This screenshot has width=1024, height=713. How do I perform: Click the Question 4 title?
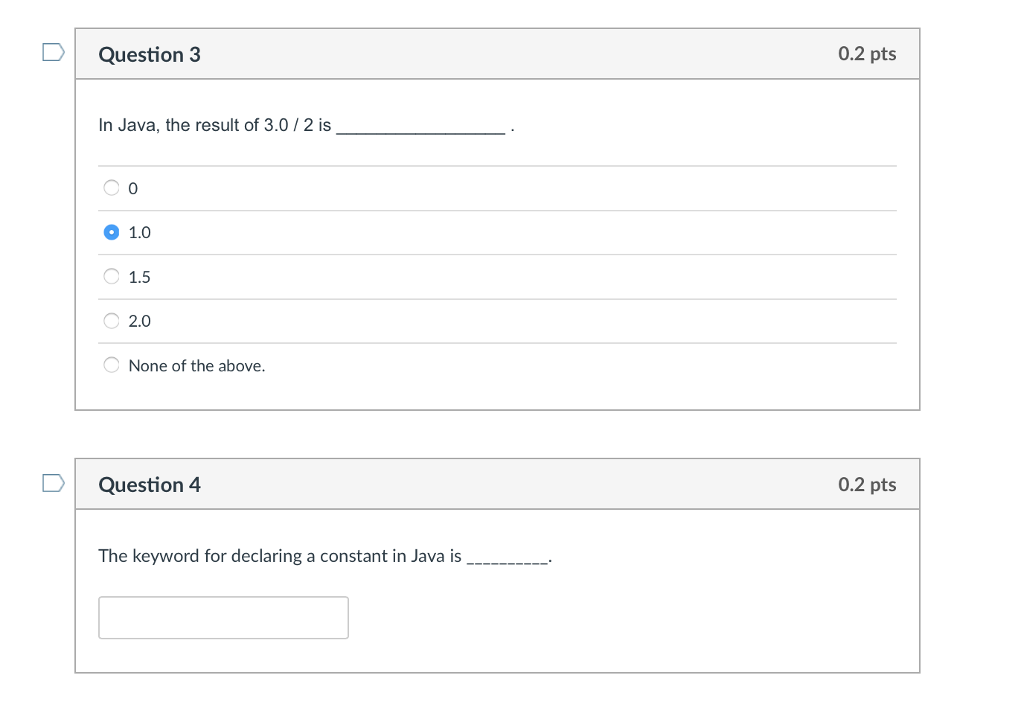point(149,484)
